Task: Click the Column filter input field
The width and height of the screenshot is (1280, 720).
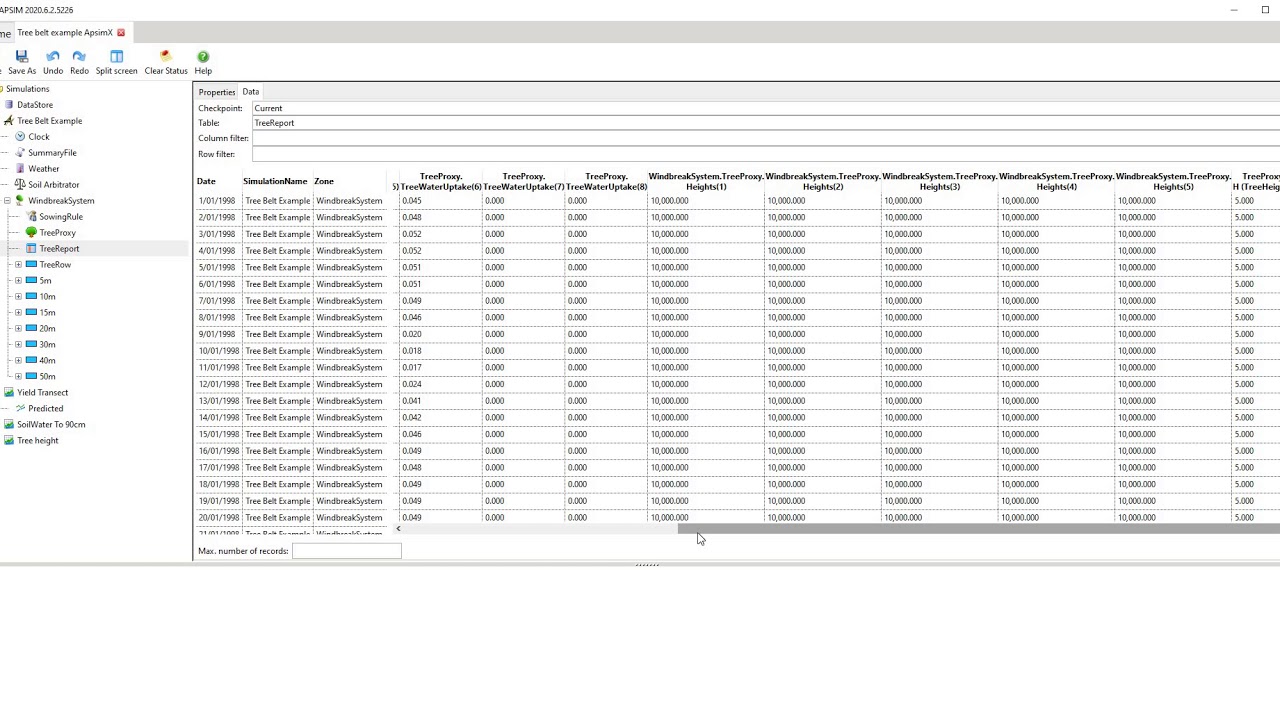Action: pyautogui.click(x=765, y=138)
